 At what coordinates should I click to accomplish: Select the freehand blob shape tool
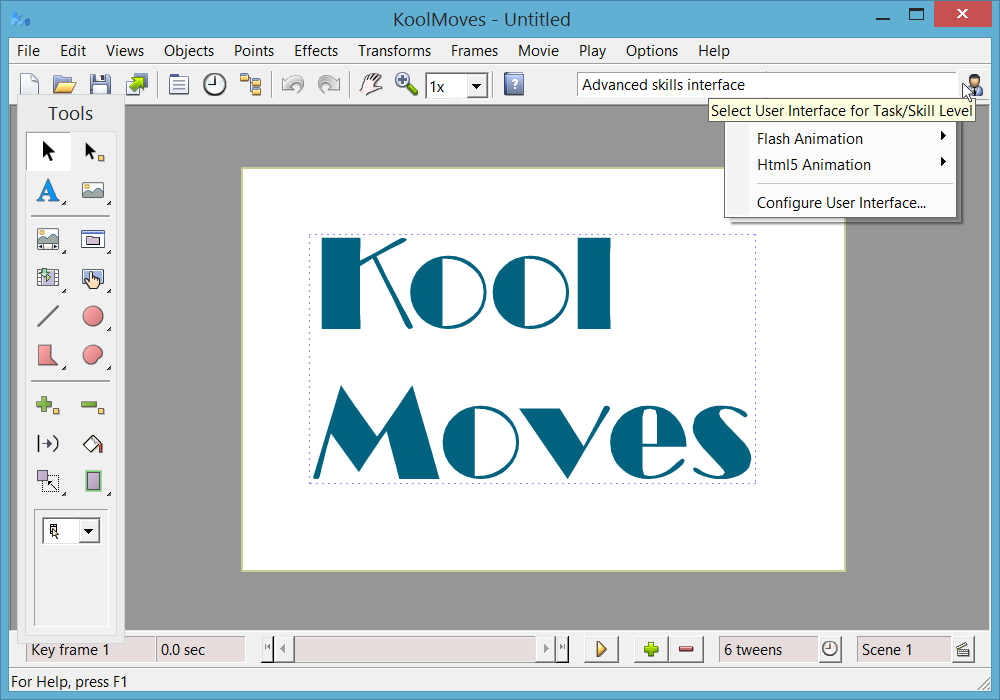point(93,354)
